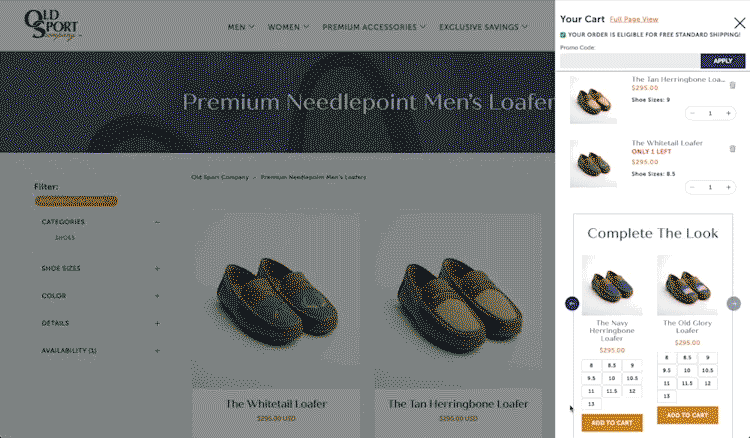Open the Premium Accessories menu
The width and height of the screenshot is (750, 438).
(374, 27)
